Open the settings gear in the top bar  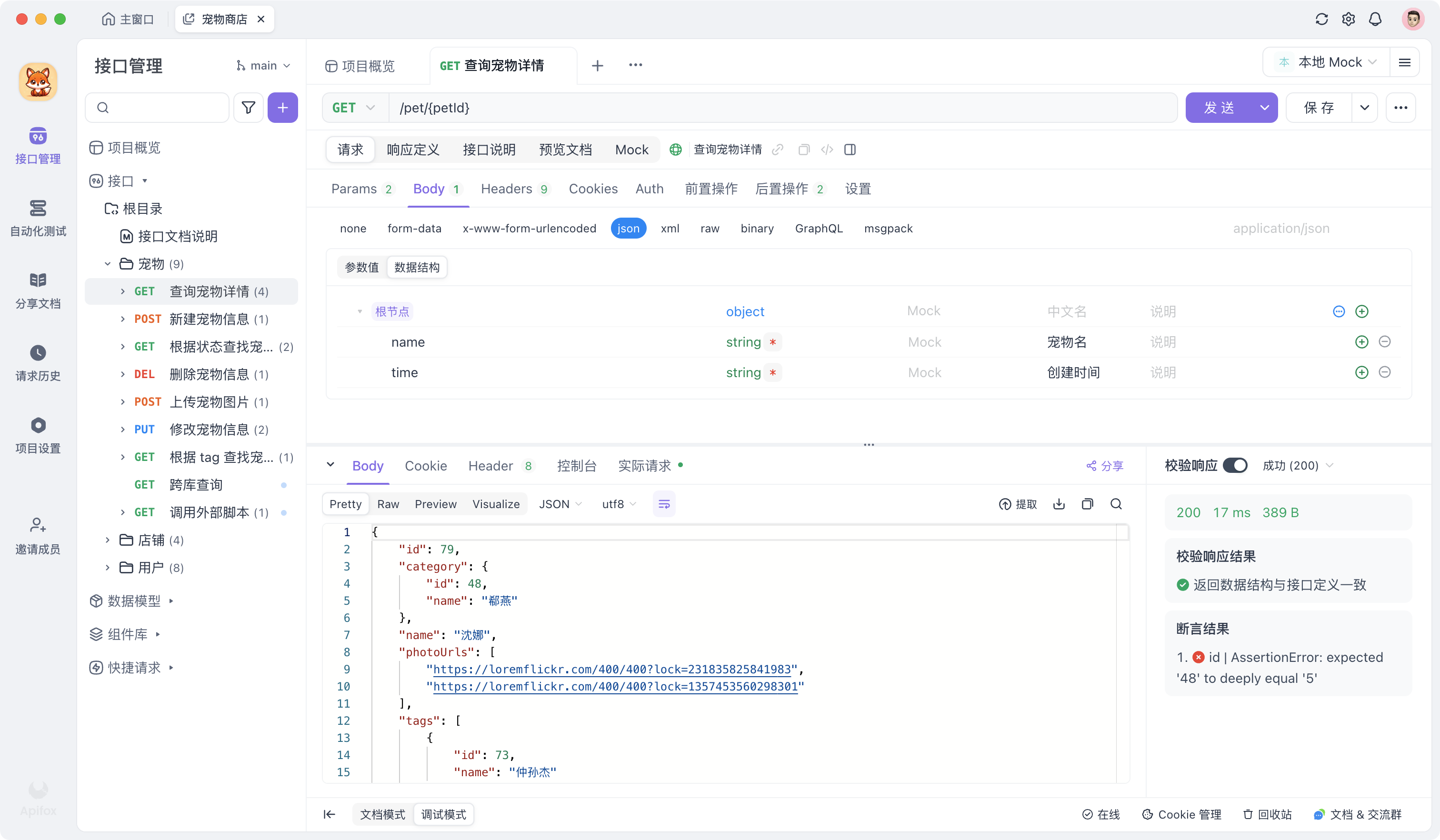point(1349,19)
